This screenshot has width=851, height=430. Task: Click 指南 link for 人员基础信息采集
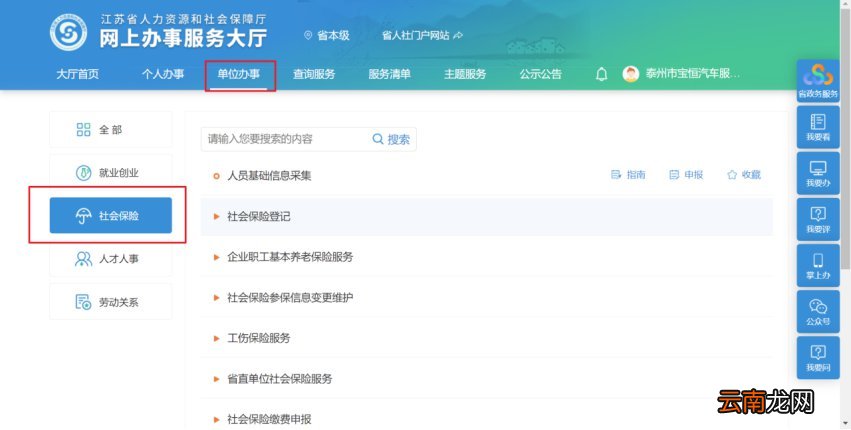tap(636, 175)
